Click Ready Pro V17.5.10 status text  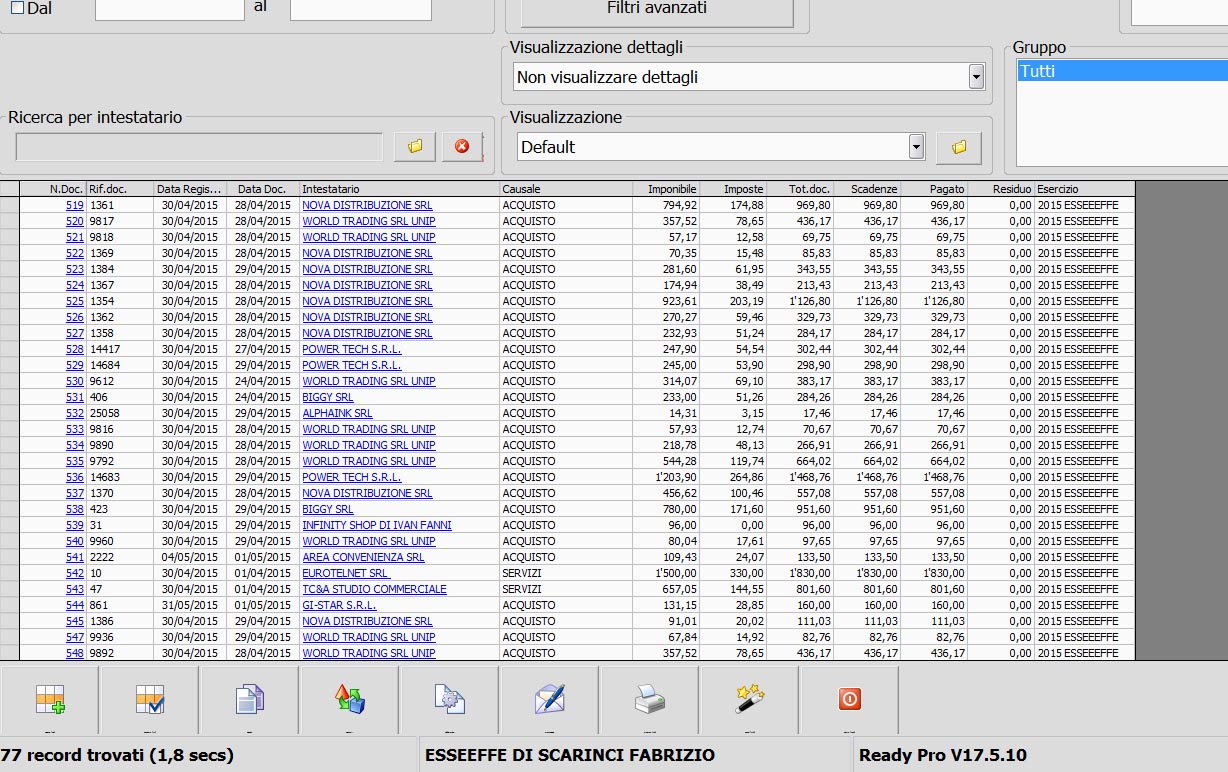(943, 755)
